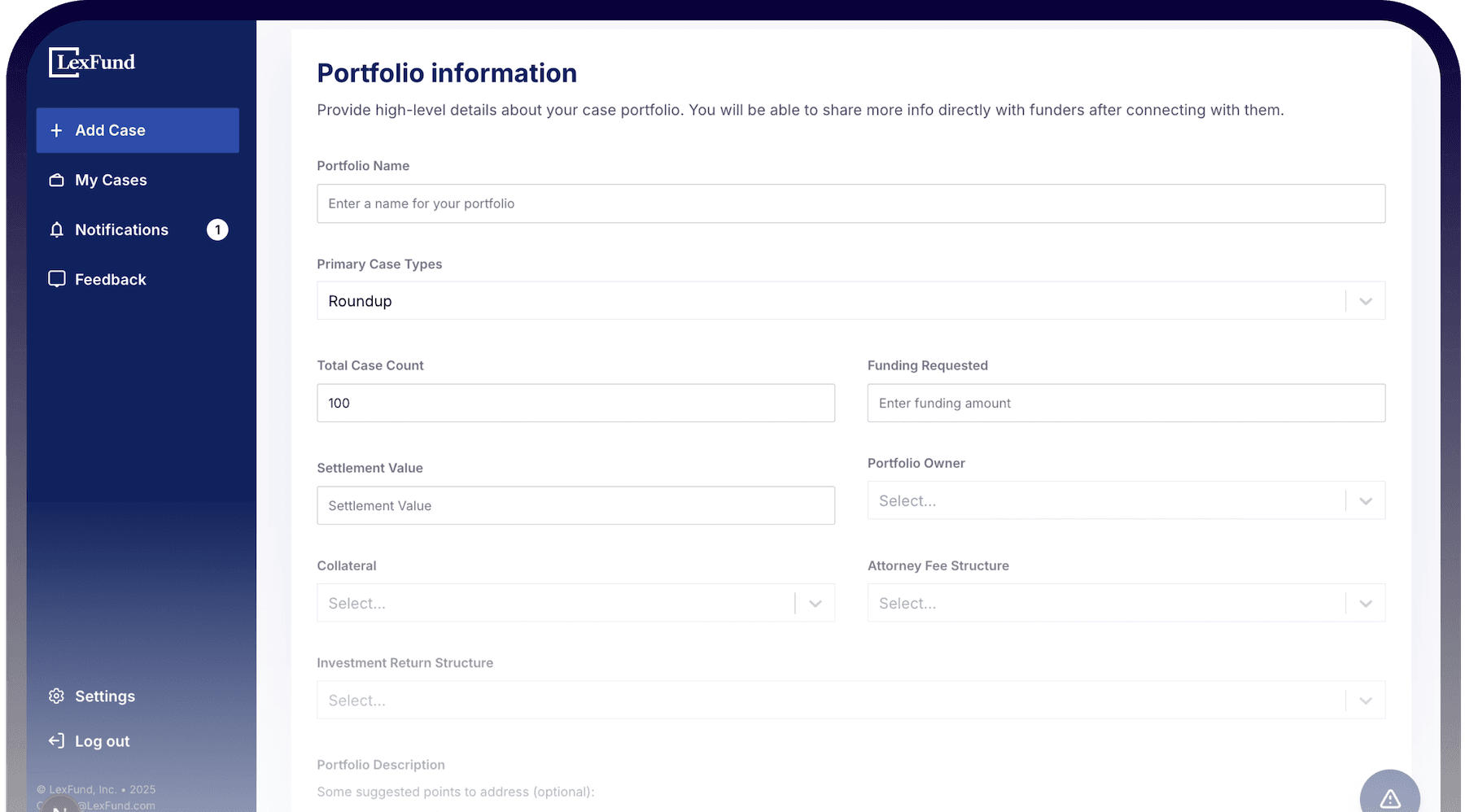This screenshot has width=1465, height=812.
Task: Click the Log out arrow icon
Action: [56, 740]
